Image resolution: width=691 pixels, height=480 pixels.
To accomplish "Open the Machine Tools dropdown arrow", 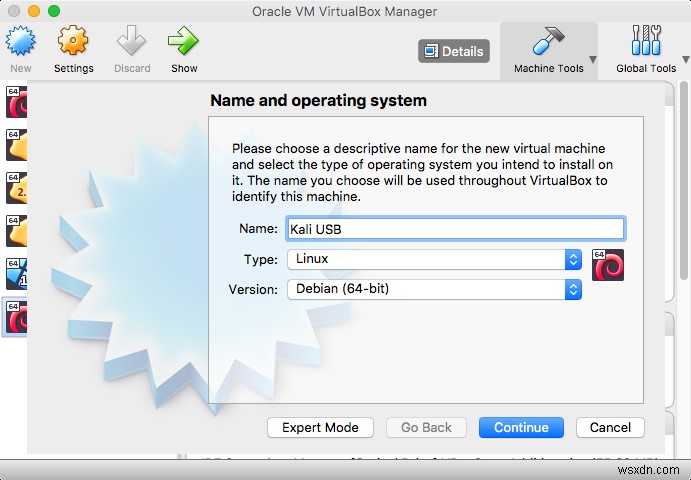I will pos(593,60).
